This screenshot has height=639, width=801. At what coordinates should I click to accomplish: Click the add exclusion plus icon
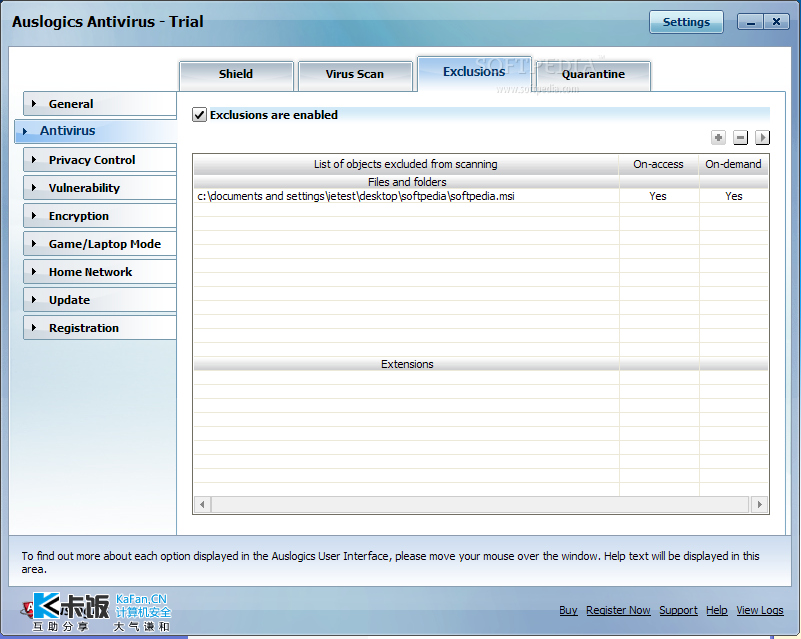[718, 137]
